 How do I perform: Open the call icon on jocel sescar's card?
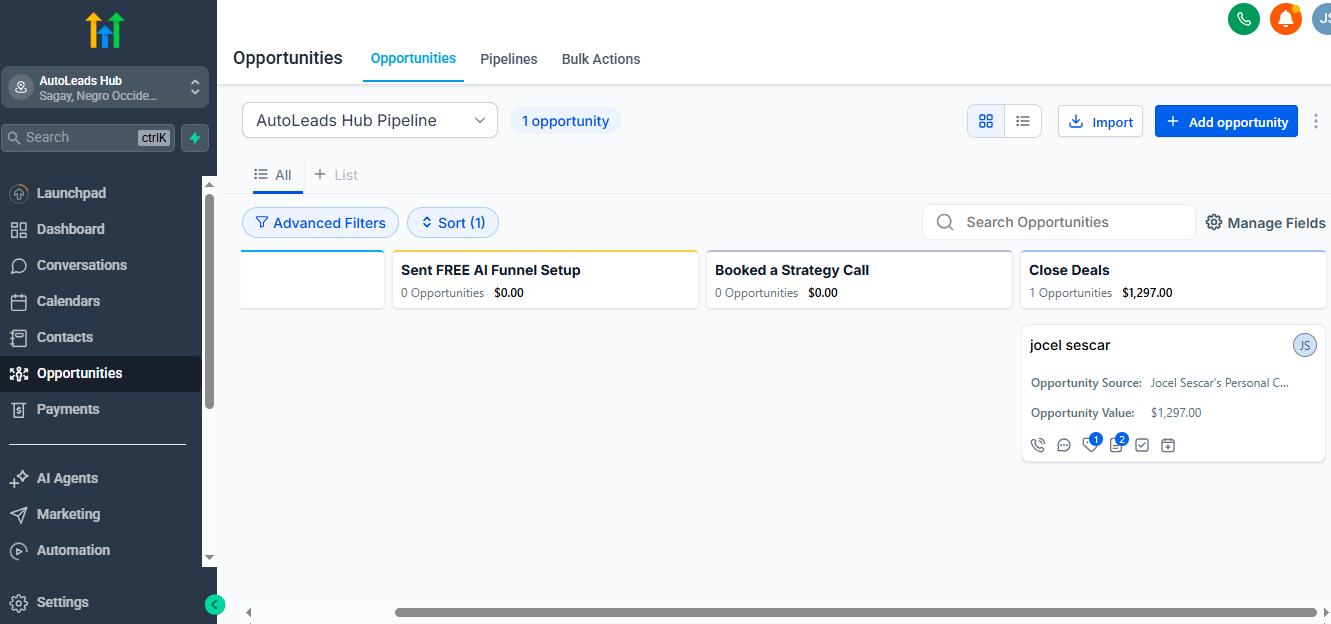(x=1038, y=444)
